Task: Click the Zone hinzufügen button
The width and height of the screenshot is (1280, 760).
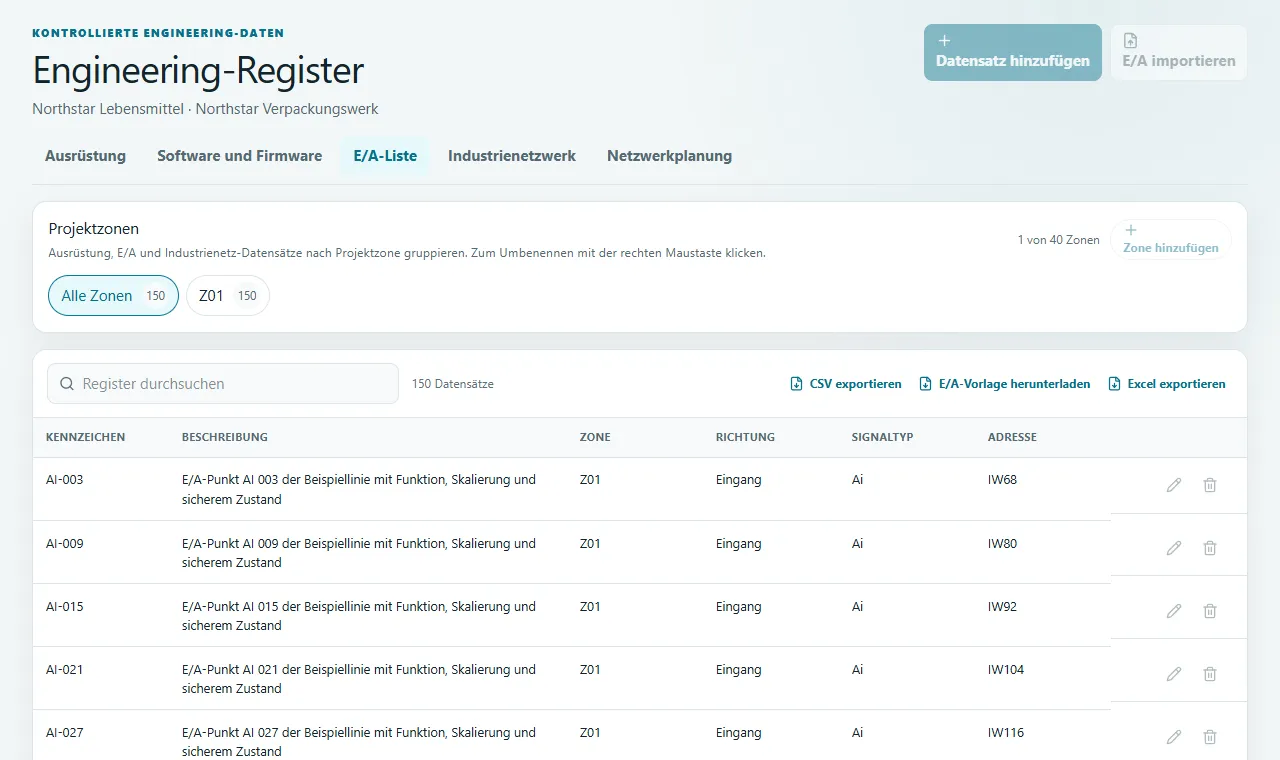Action: [1171, 239]
